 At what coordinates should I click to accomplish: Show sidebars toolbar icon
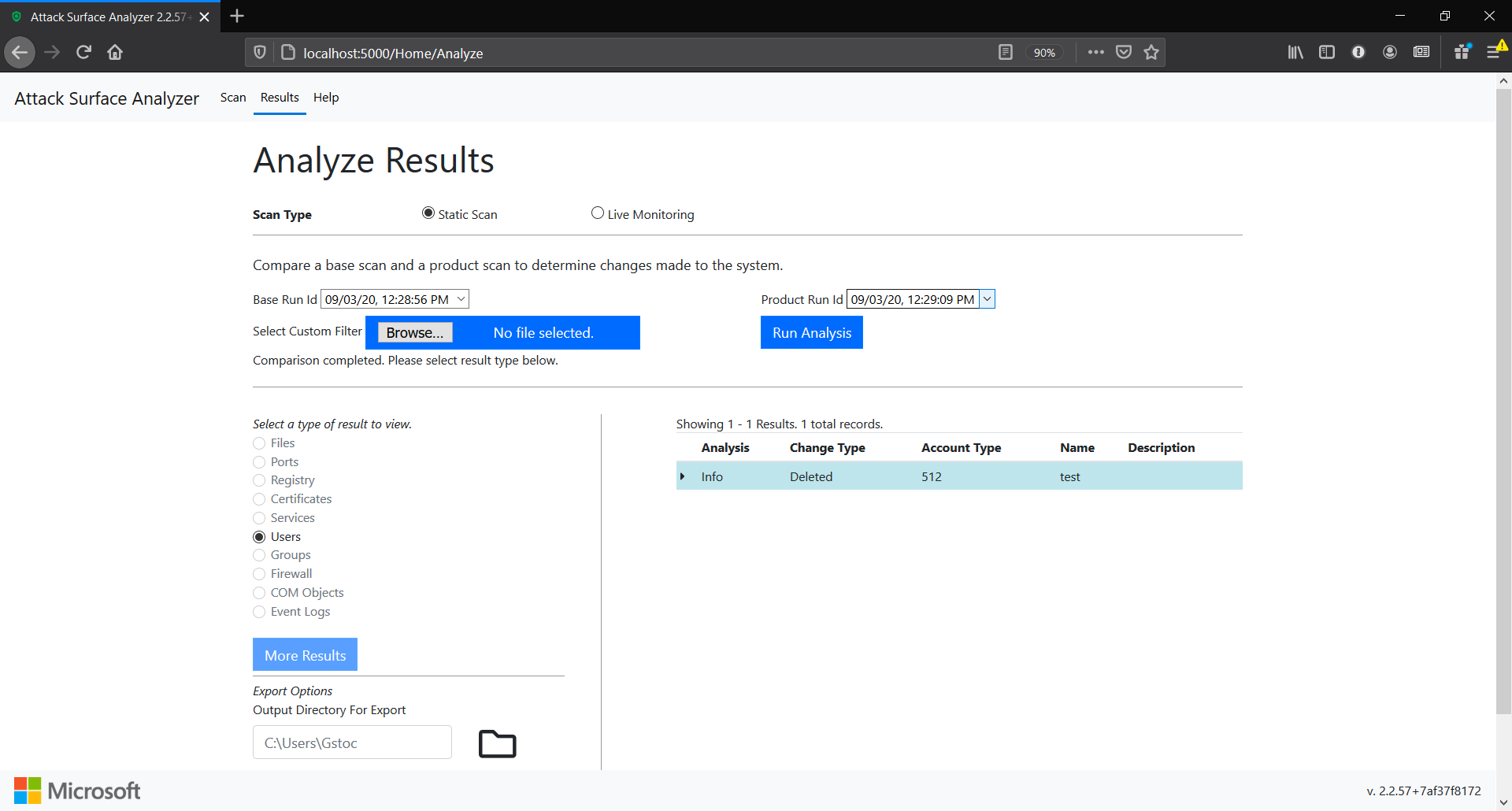[1327, 53]
